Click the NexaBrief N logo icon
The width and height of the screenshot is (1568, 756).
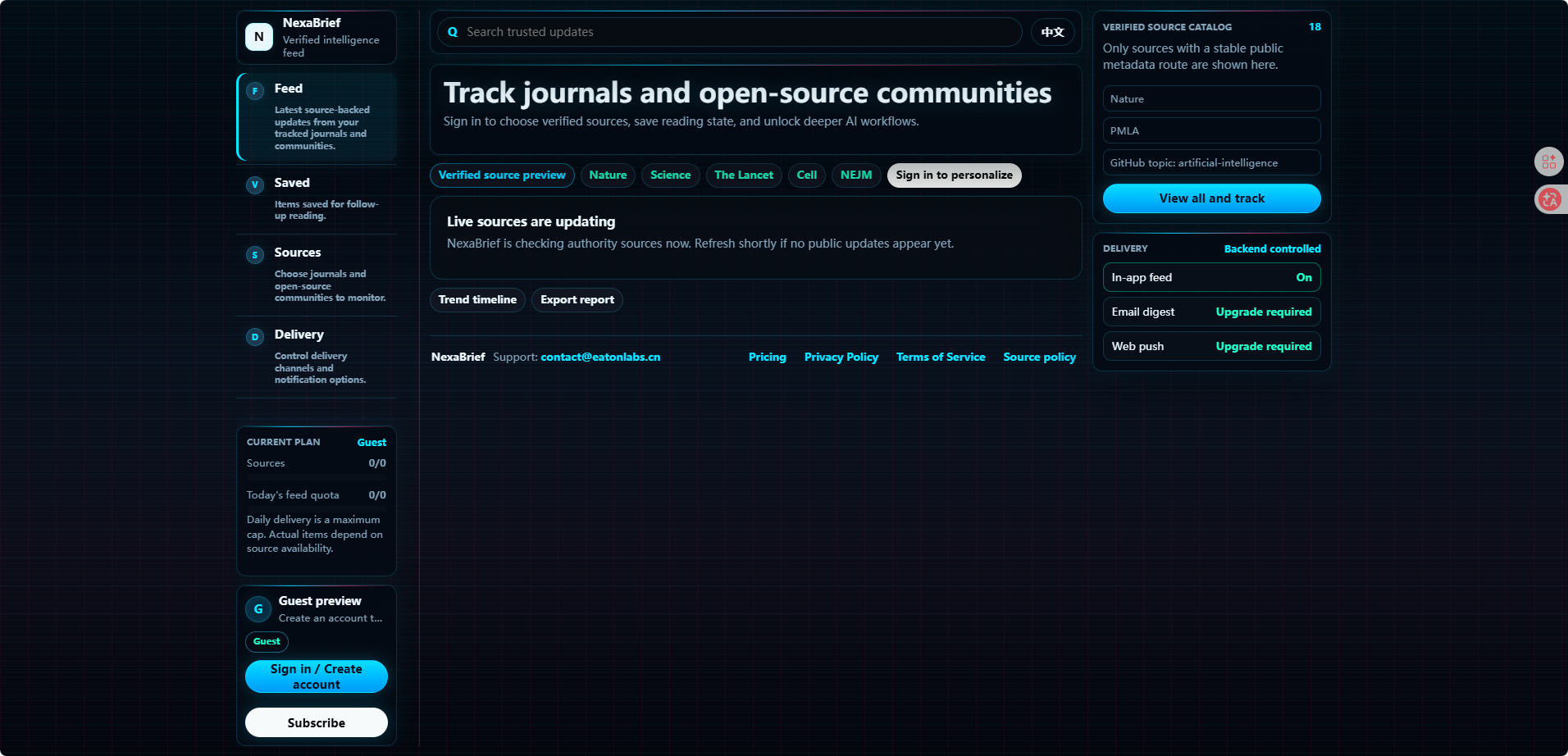pos(259,37)
